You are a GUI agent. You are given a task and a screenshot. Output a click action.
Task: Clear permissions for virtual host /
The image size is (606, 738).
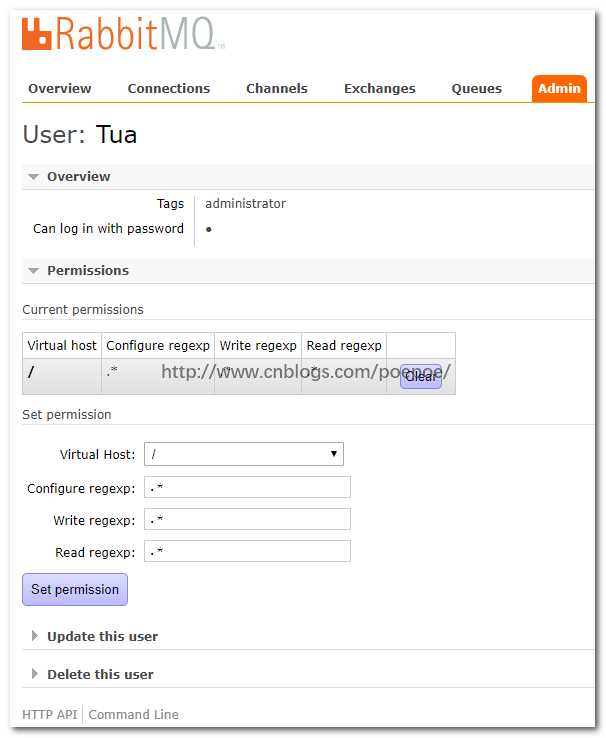point(421,376)
